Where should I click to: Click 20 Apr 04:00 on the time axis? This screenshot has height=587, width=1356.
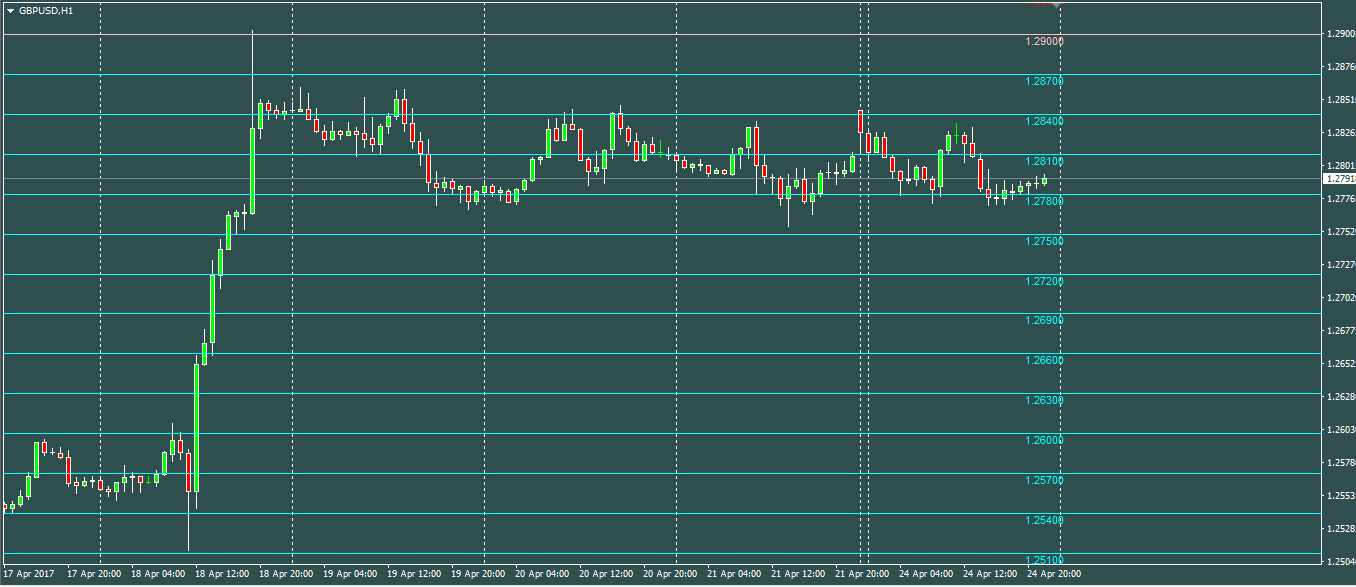click(542, 575)
